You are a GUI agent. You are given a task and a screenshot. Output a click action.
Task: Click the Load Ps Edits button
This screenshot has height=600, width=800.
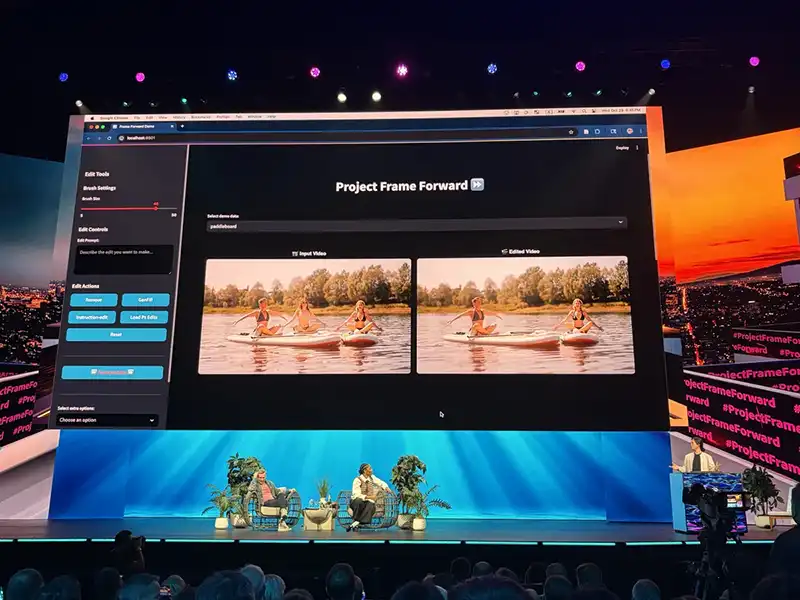point(145,317)
